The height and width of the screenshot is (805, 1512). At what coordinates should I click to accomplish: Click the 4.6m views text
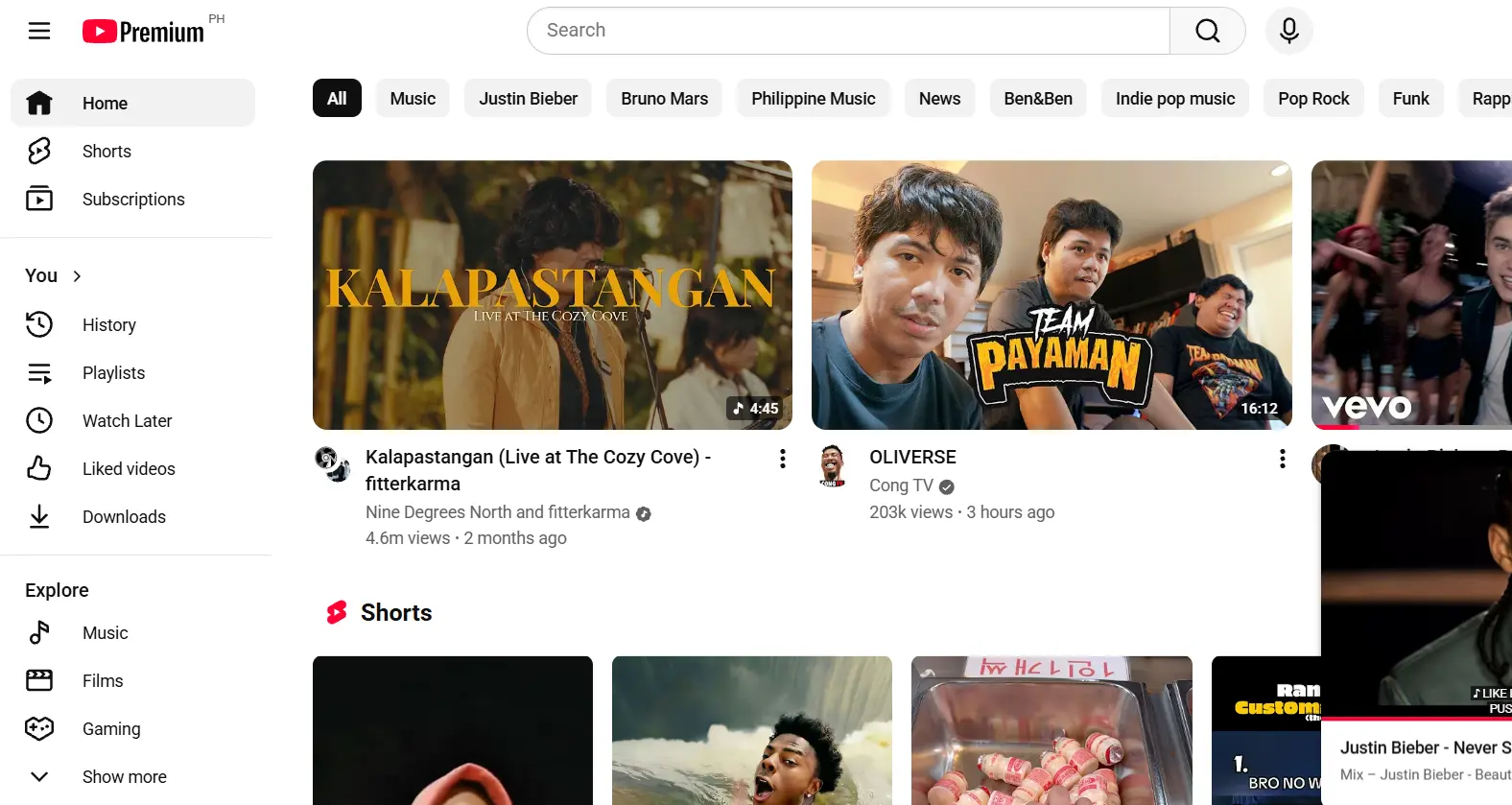[408, 538]
